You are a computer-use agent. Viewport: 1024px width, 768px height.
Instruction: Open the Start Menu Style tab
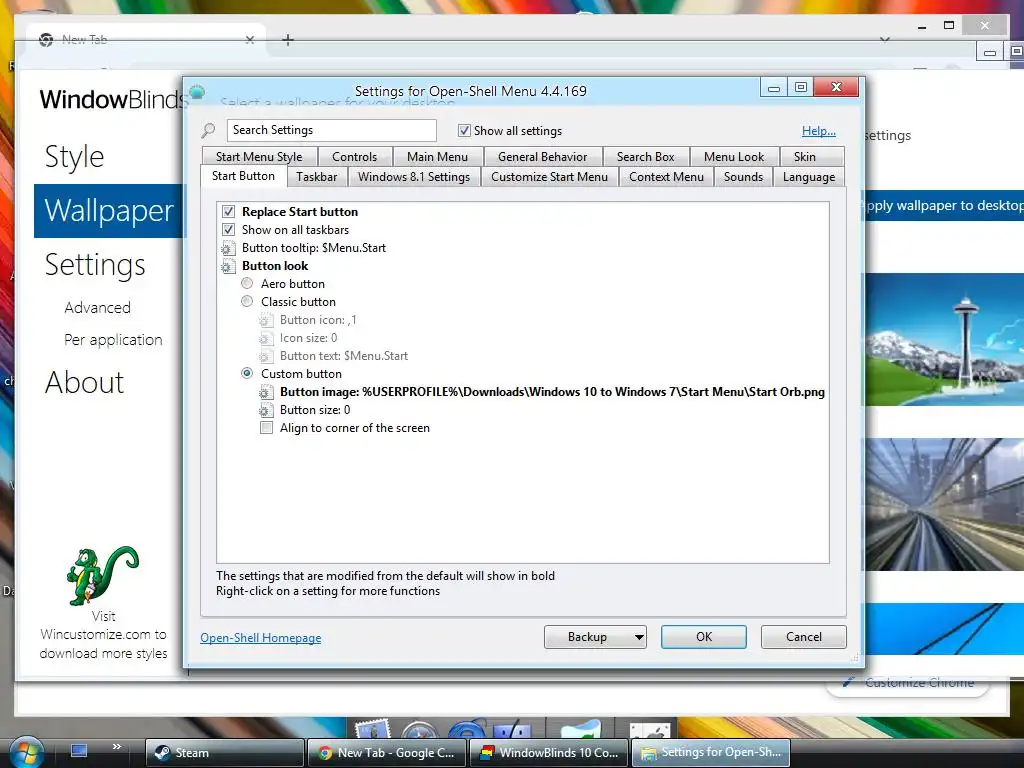click(x=259, y=157)
